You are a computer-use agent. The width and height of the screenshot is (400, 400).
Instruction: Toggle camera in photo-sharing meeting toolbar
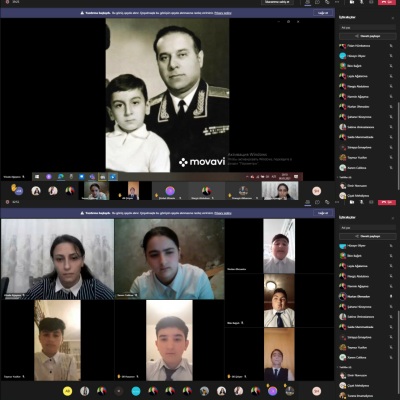tap(352, 2)
